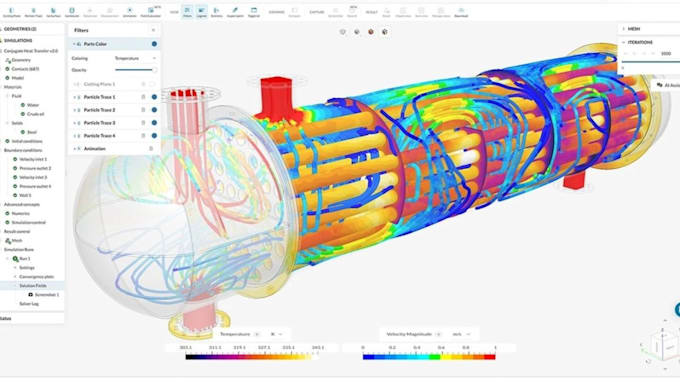This screenshot has width=680, height=383.
Task: Open the K unit dropdown on legend
Action: click(276, 334)
